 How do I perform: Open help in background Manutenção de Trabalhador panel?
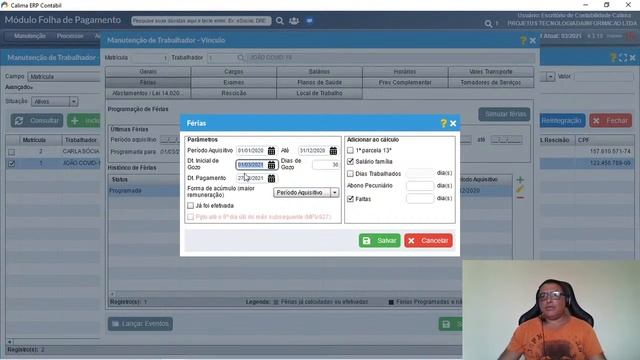click(x=613, y=58)
